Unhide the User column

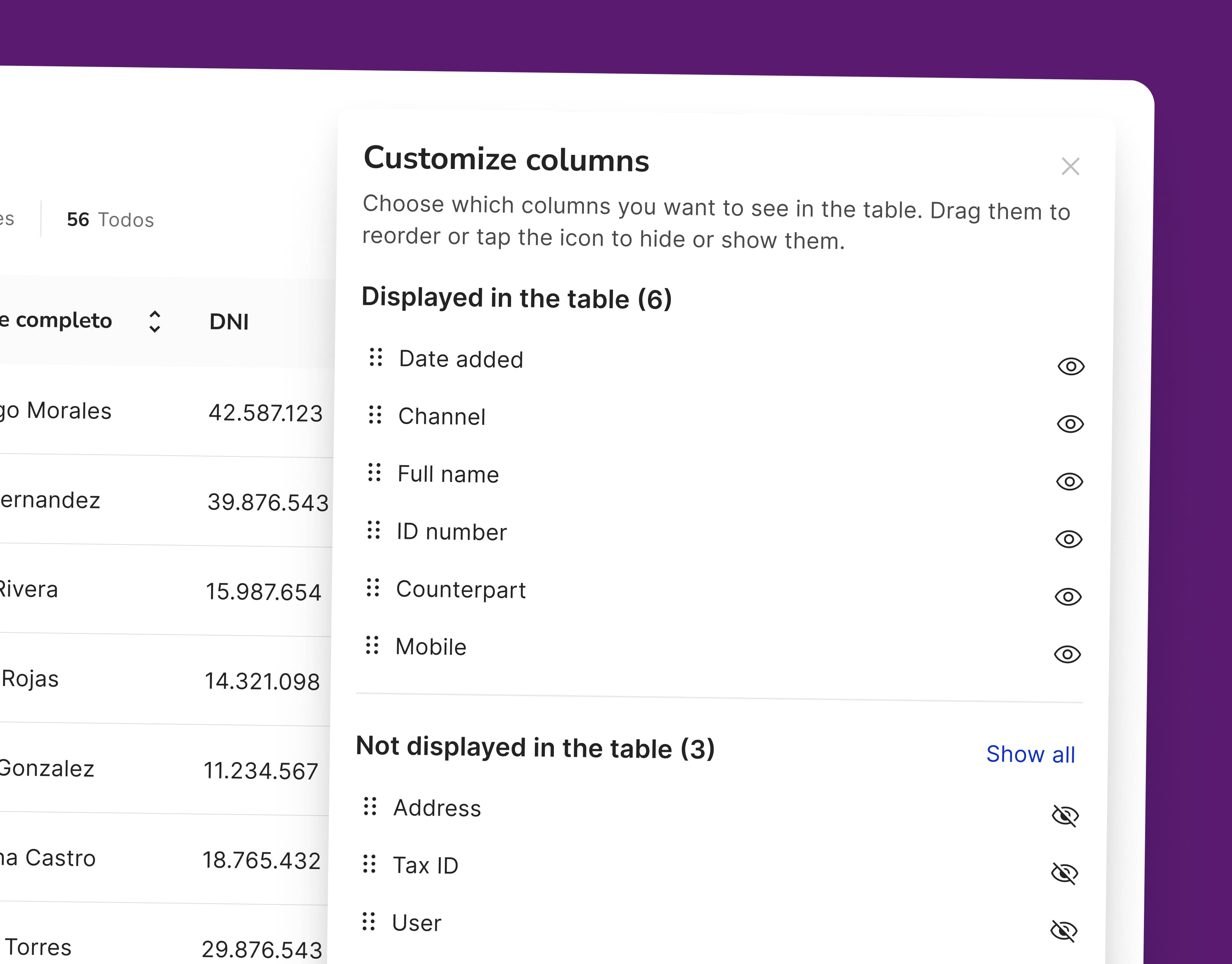point(1064,931)
